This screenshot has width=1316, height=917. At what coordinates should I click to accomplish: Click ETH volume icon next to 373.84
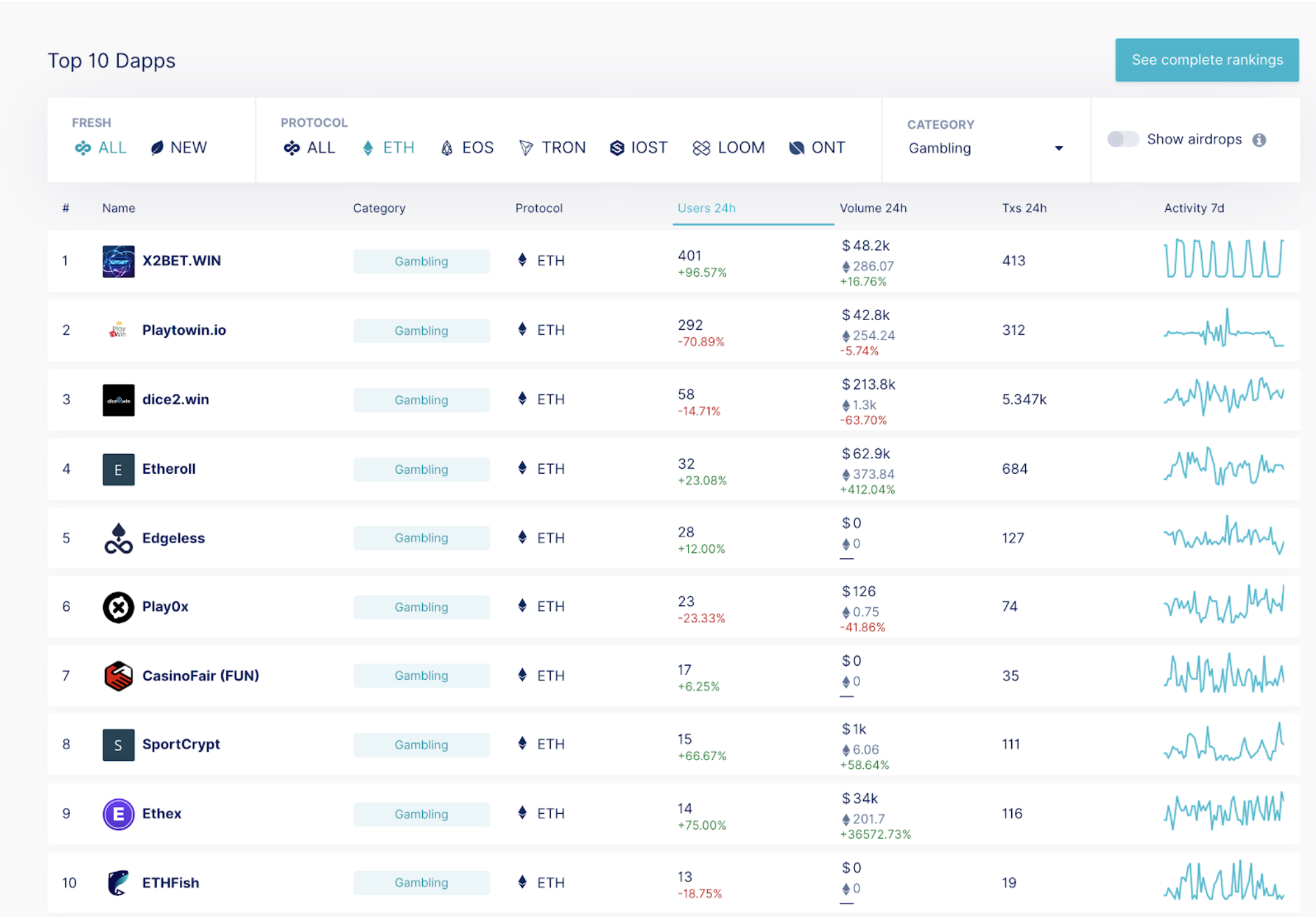click(846, 474)
